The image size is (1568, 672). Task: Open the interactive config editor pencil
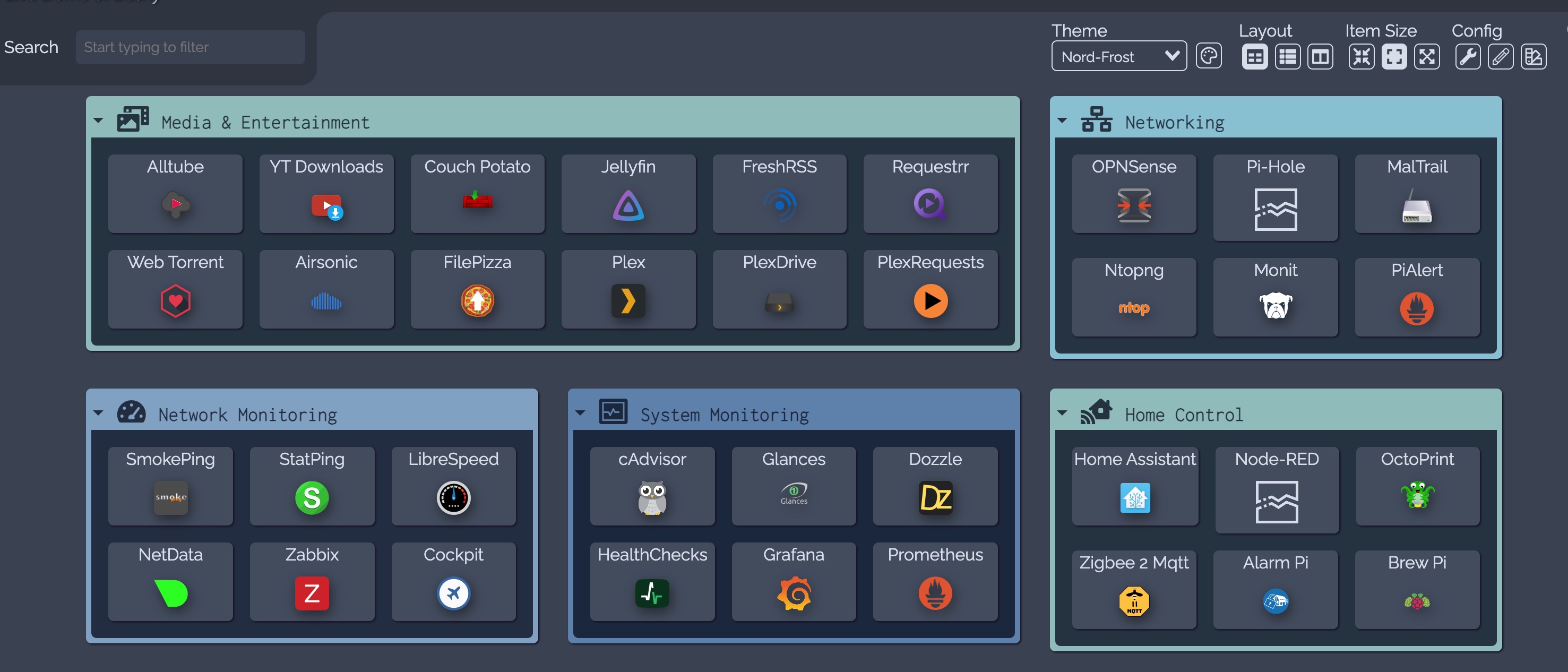coord(1501,57)
